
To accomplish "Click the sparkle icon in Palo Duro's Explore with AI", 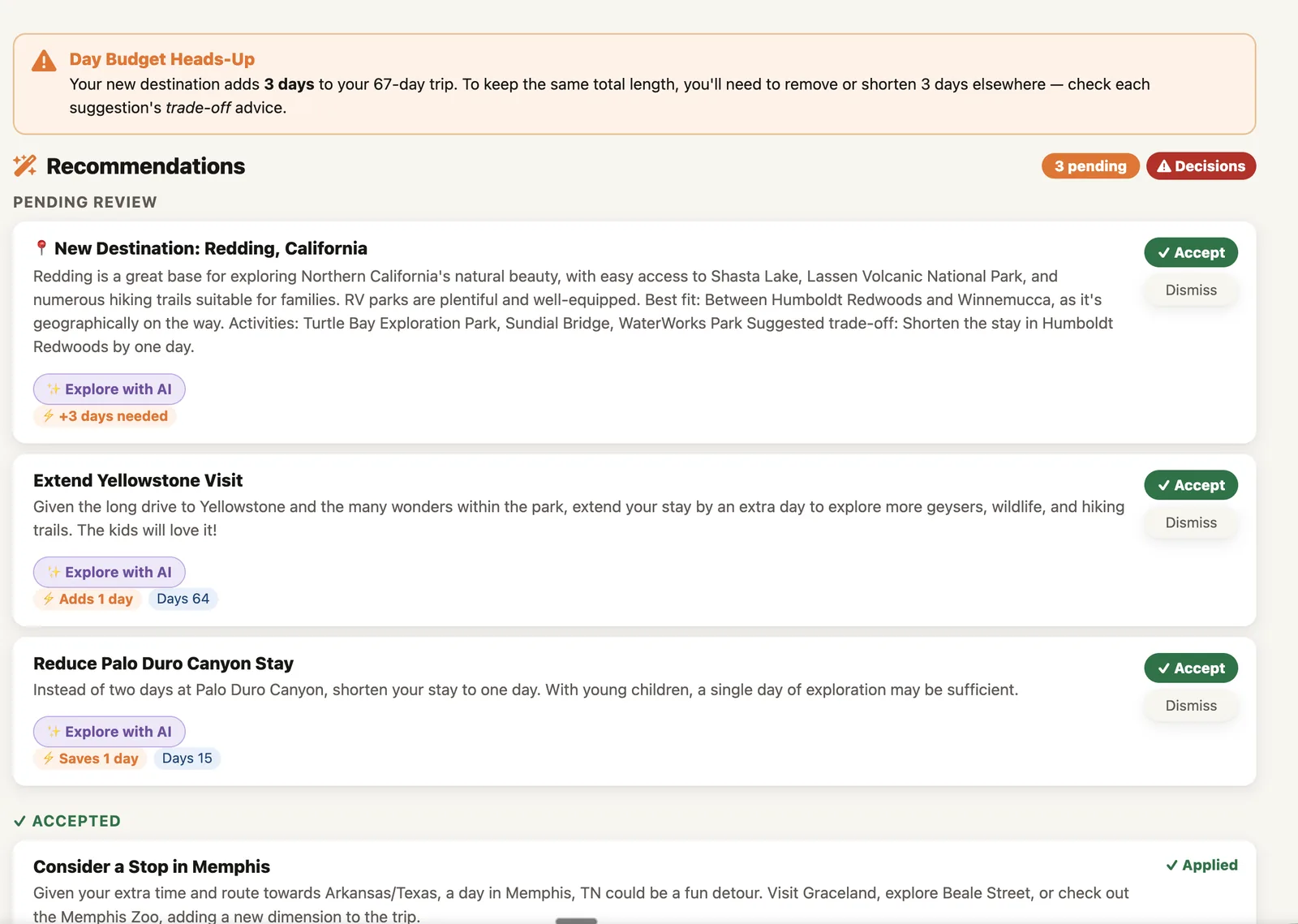I will (x=54, y=732).
